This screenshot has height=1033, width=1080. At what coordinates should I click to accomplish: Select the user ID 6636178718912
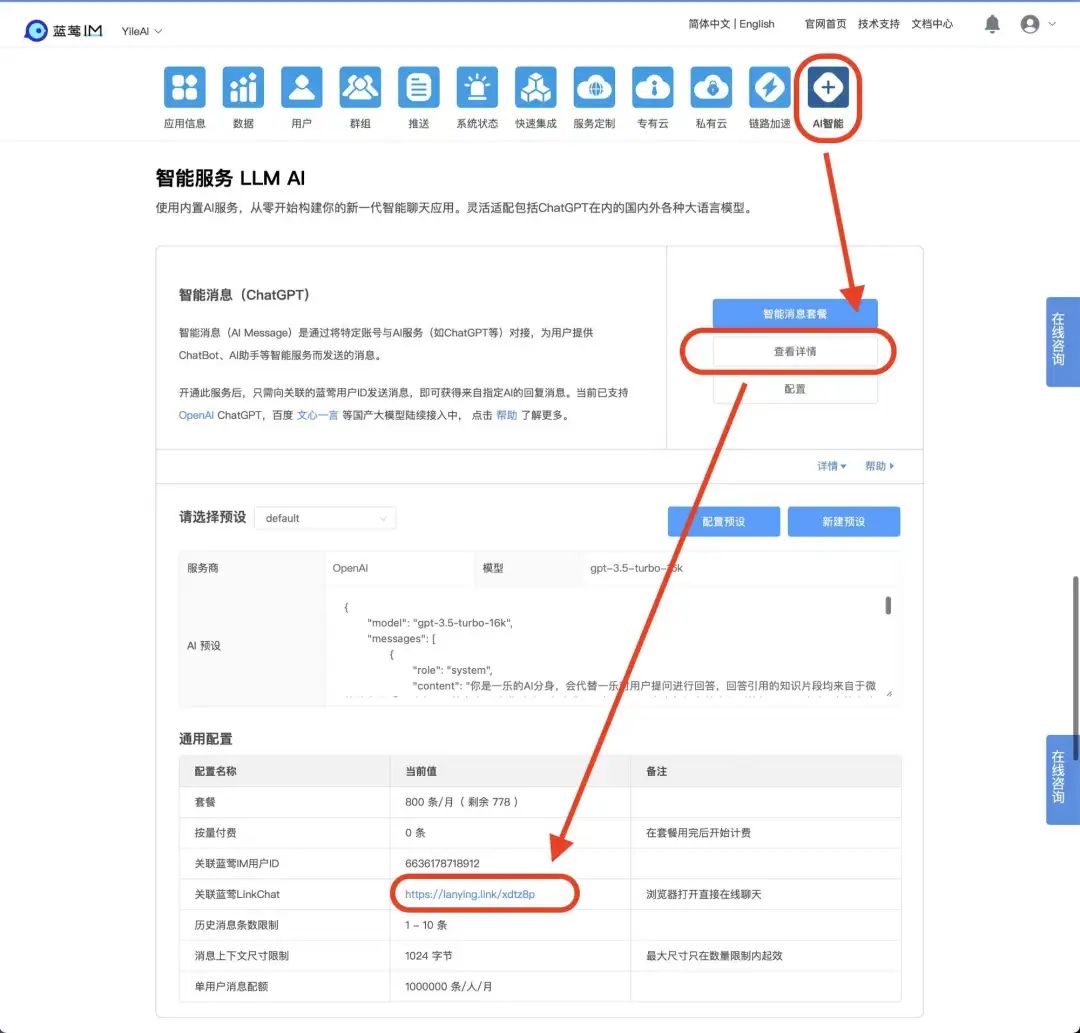pos(442,863)
